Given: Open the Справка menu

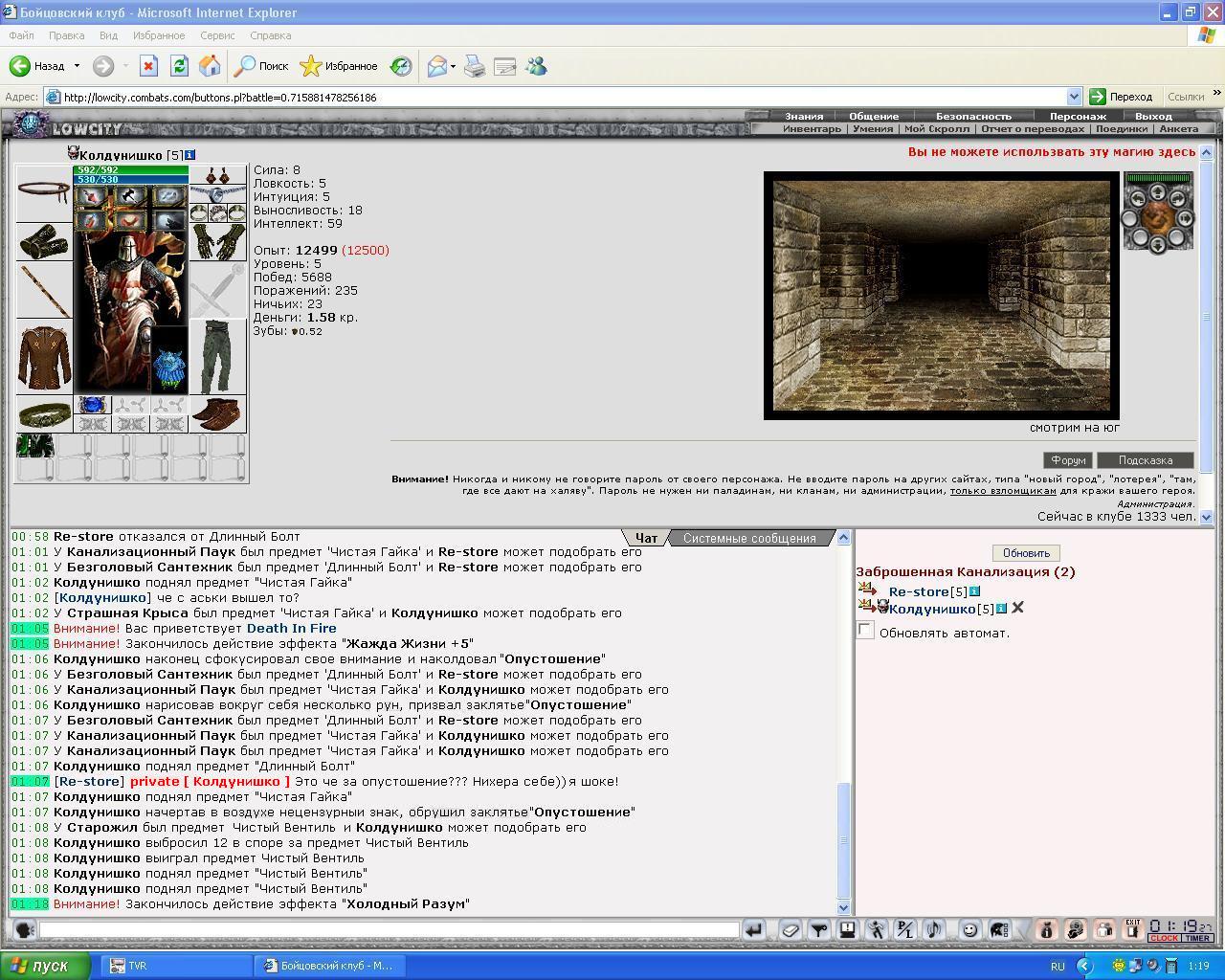Looking at the screenshot, I should click(x=270, y=35).
